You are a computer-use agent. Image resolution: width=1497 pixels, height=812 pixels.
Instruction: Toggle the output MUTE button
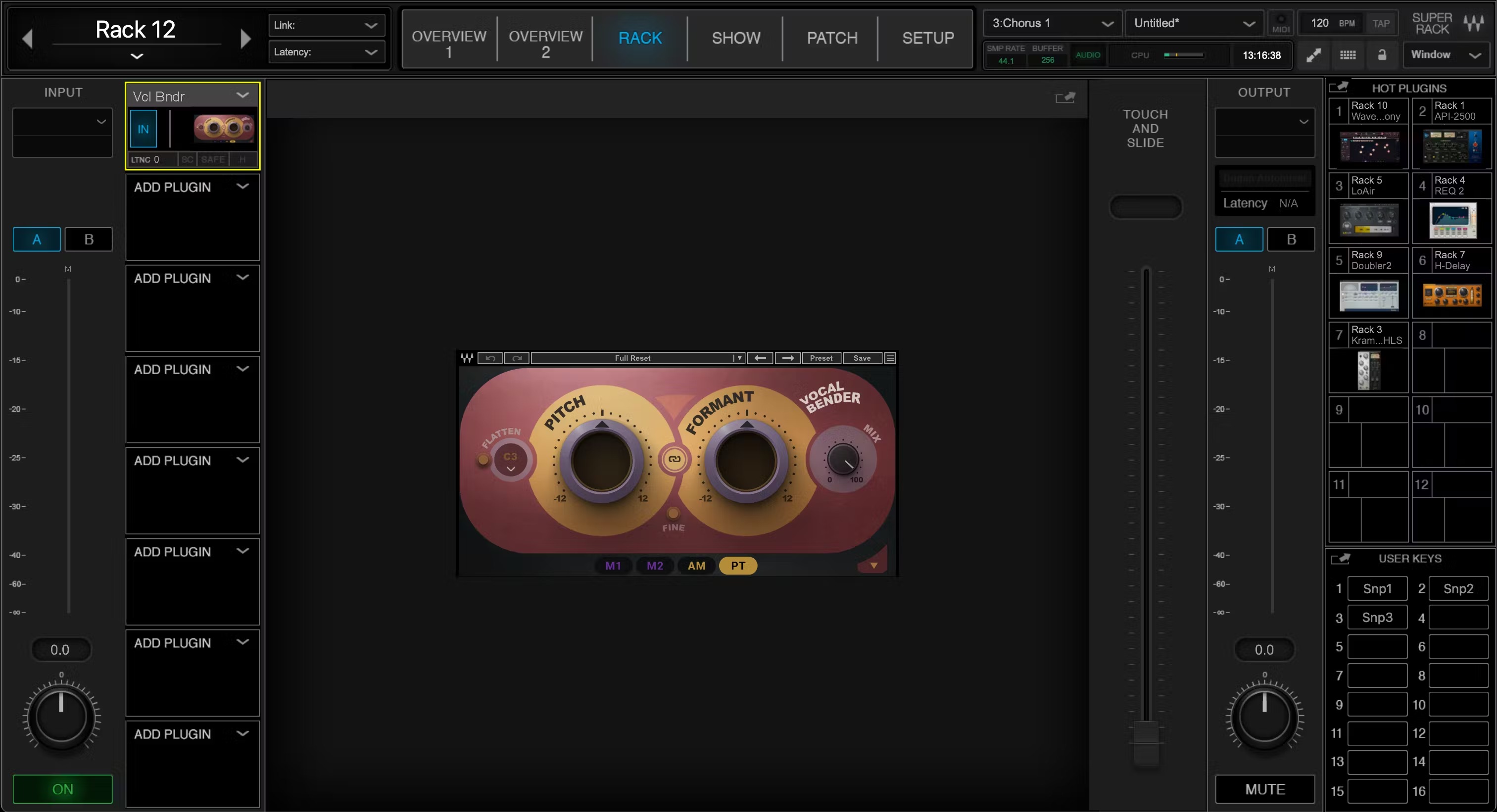[x=1264, y=789]
